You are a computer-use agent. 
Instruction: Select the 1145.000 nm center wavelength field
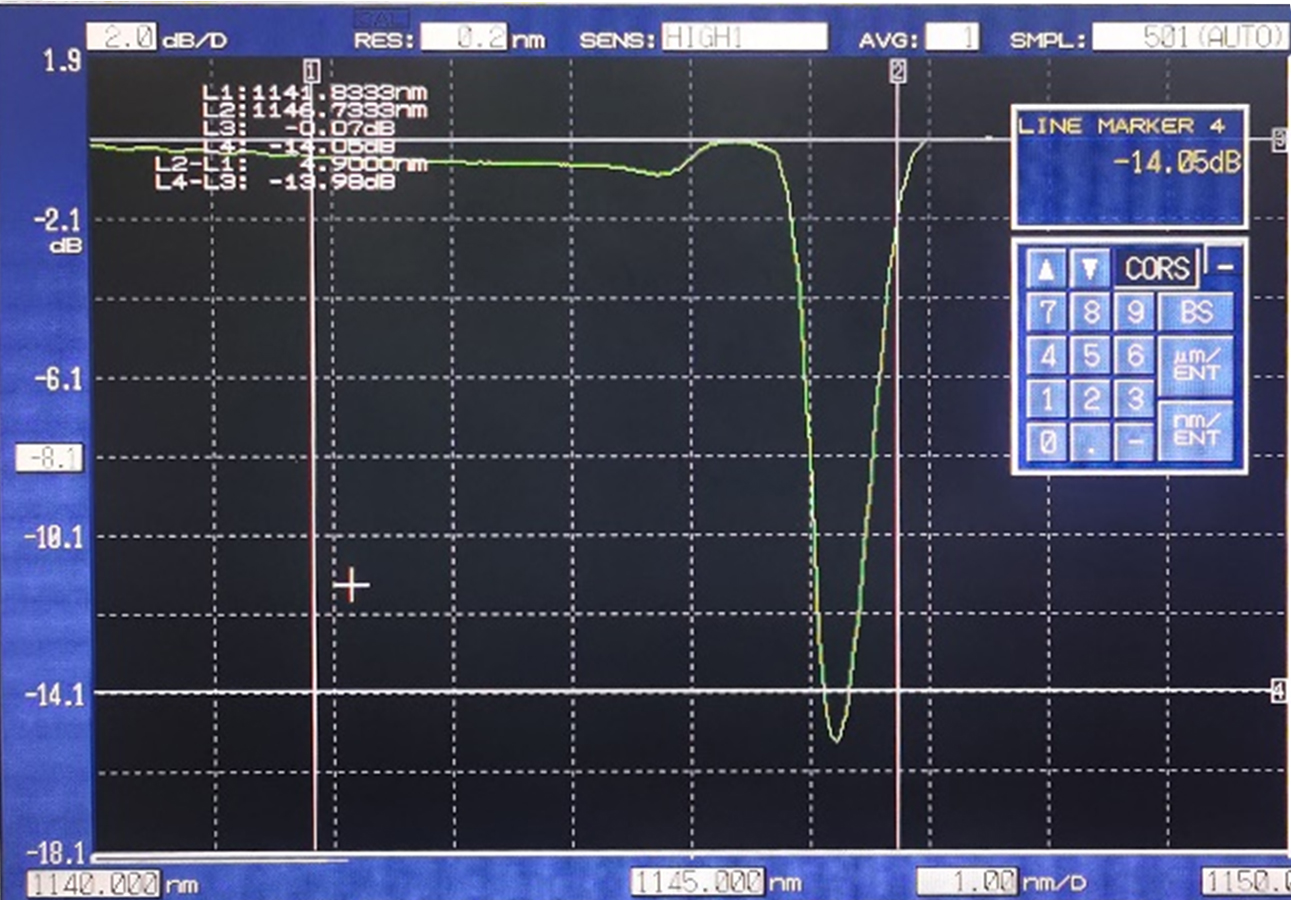pyautogui.click(x=697, y=882)
